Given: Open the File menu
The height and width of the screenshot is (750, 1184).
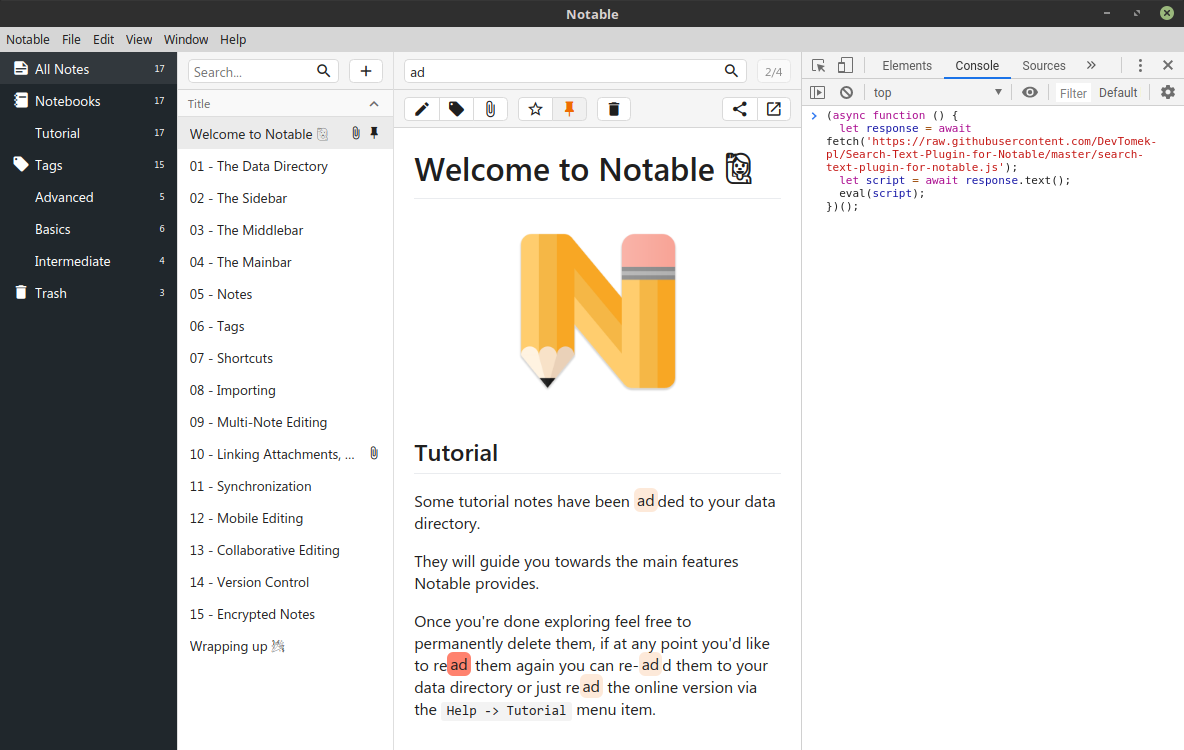Looking at the screenshot, I should pyautogui.click(x=71, y=39).
